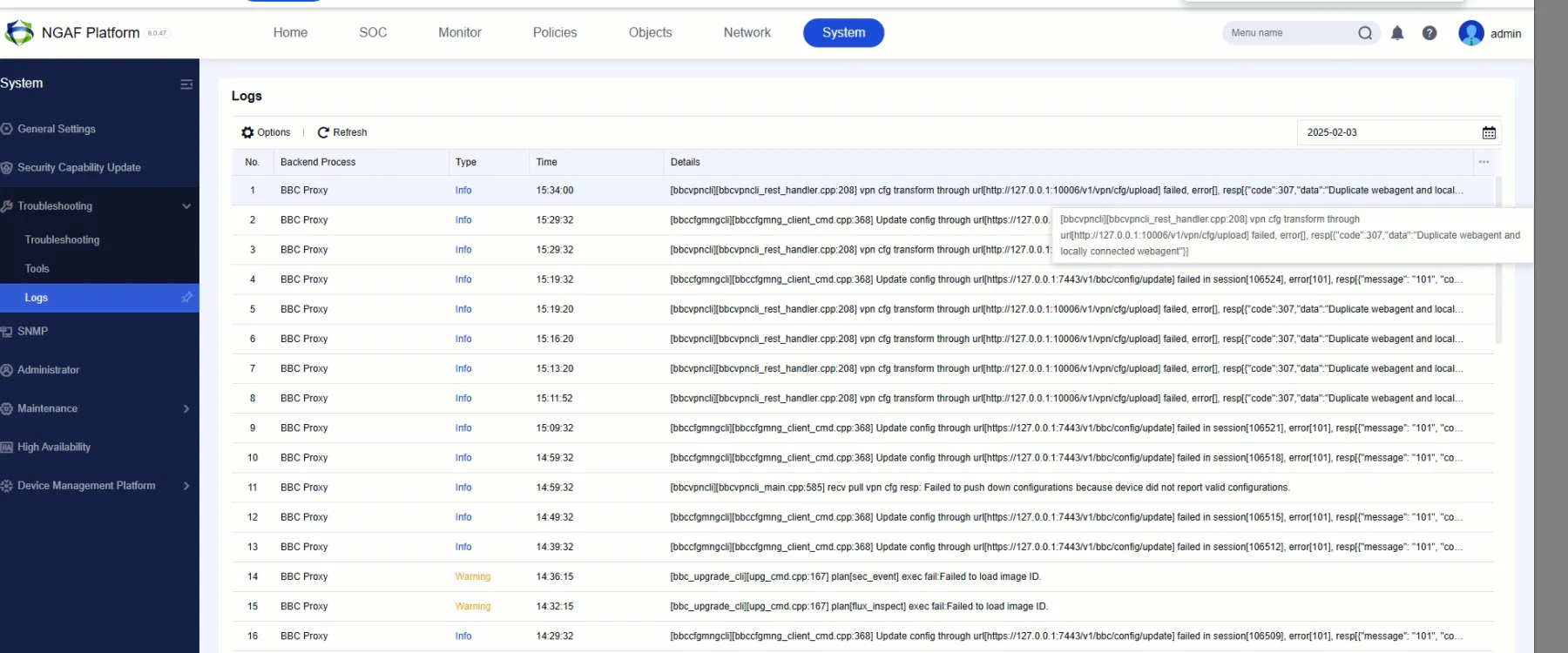
Task: Open the column settings ellipsis icon
Action: click(x=1484, y=162)
